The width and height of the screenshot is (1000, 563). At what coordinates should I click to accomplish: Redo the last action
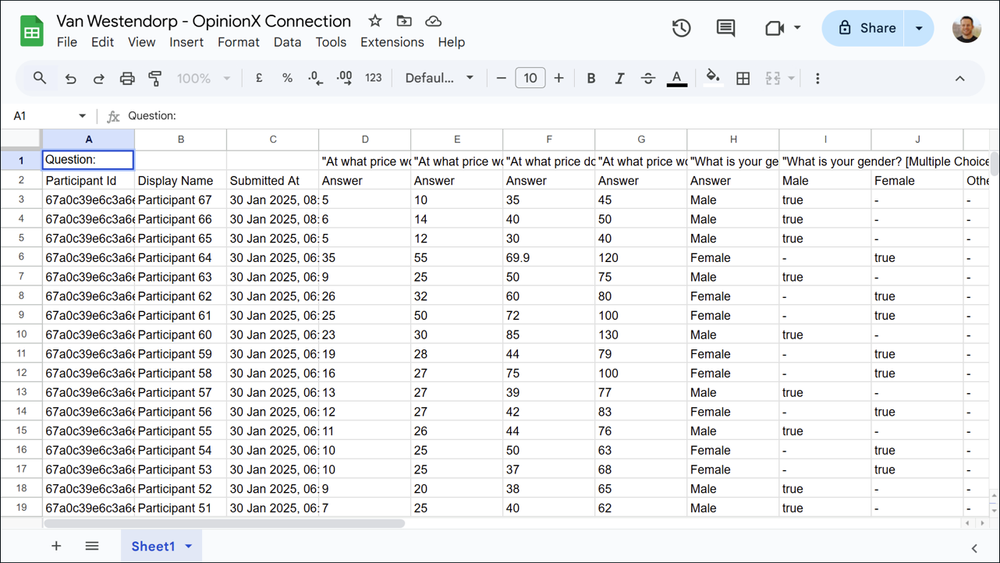pos(98,78)
